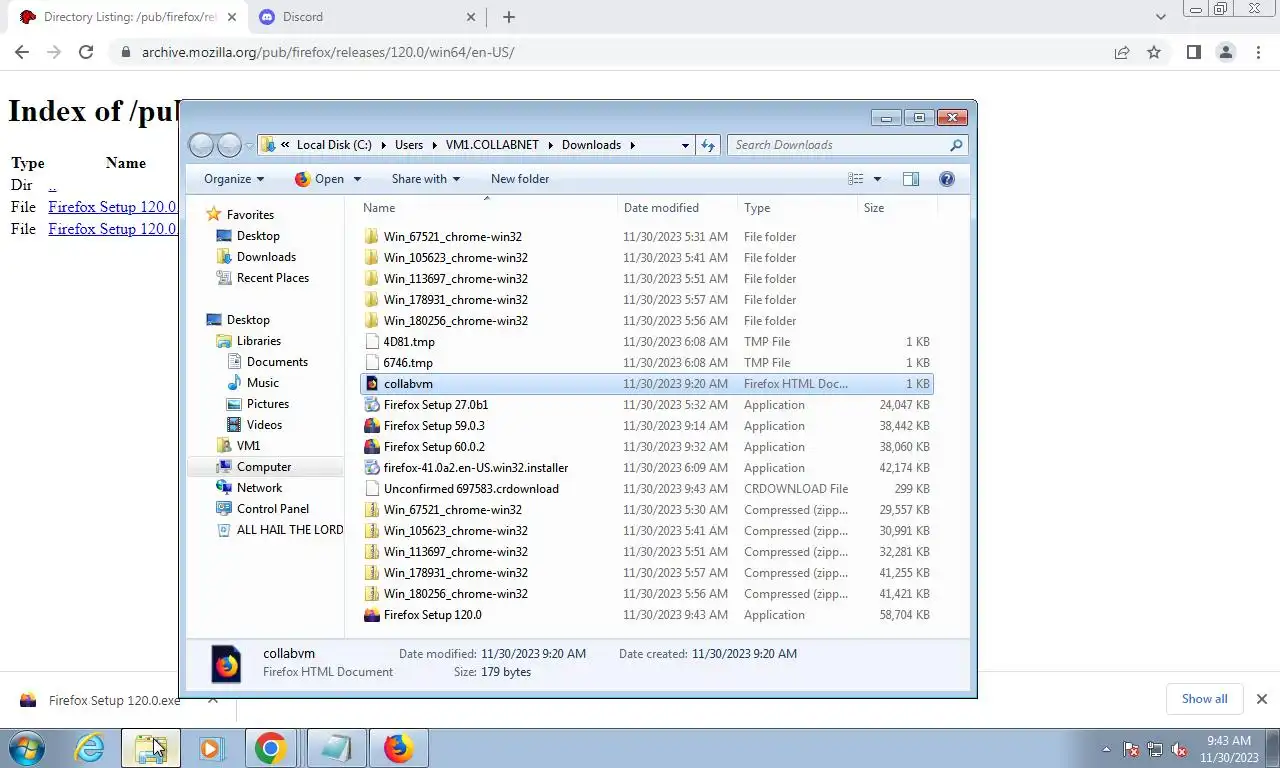This screenshot has width=1280, height=768.
Task: Click the search magnifier in Explorer
Action: (956, 145)
